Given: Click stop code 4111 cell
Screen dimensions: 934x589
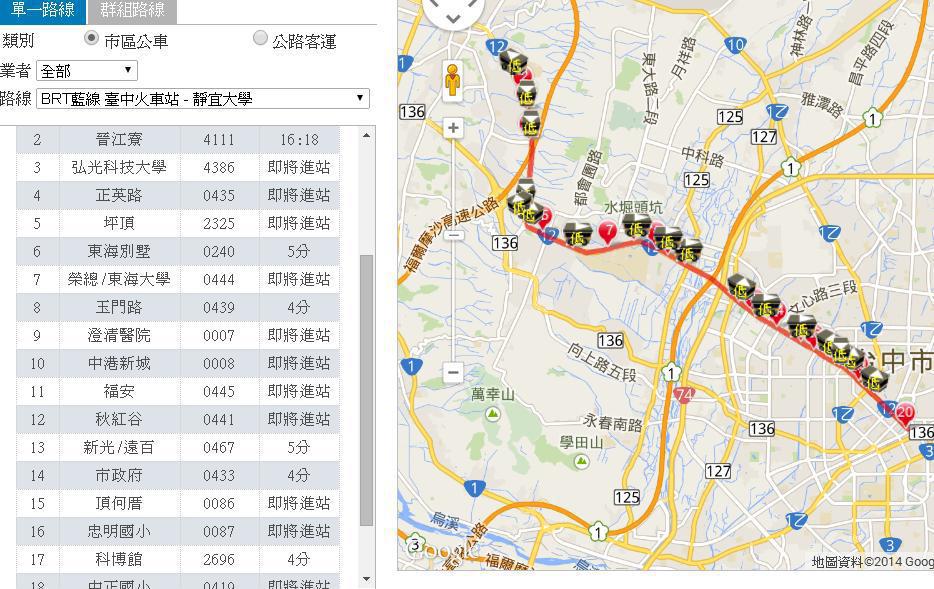Looking at the screenshot, I should coord(219,139).
